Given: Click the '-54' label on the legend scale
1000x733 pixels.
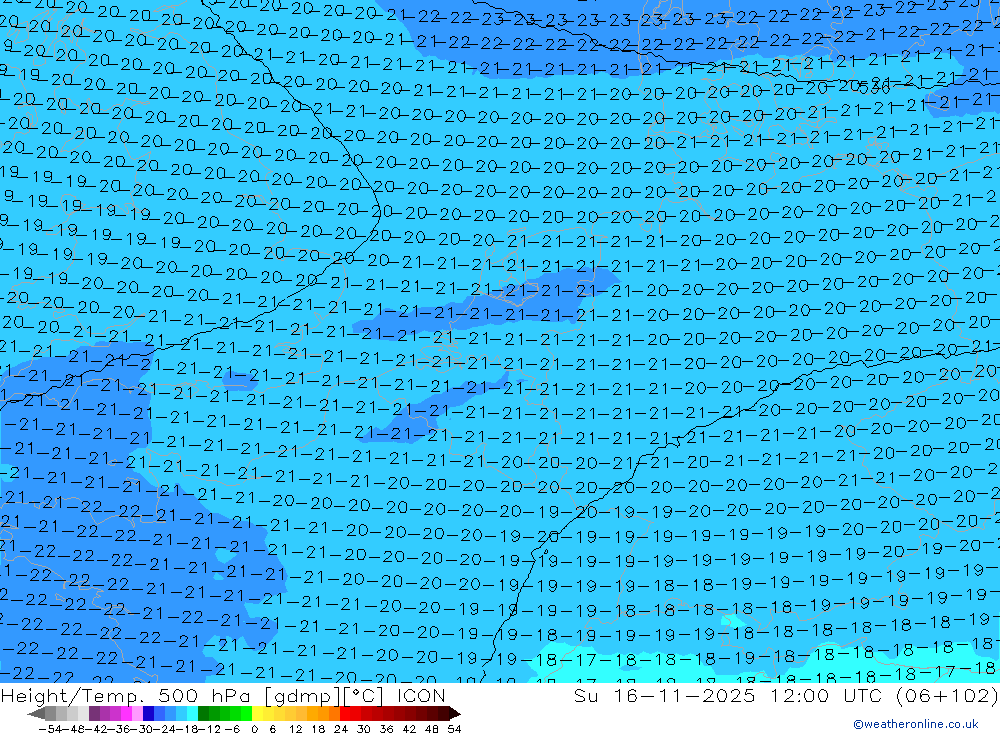Looking at the screenshot, I should [x=50, y=729].
